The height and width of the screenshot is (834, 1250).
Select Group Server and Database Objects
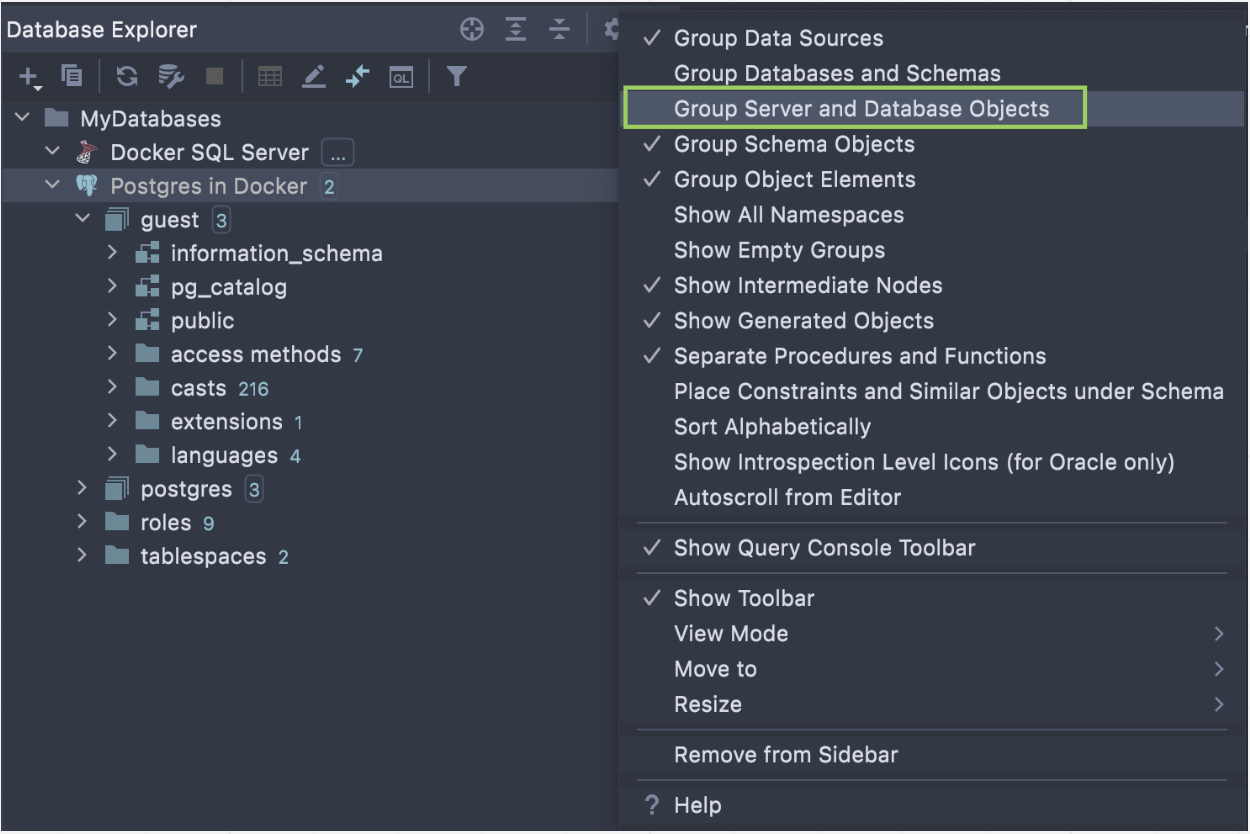[x=861, y=109]
